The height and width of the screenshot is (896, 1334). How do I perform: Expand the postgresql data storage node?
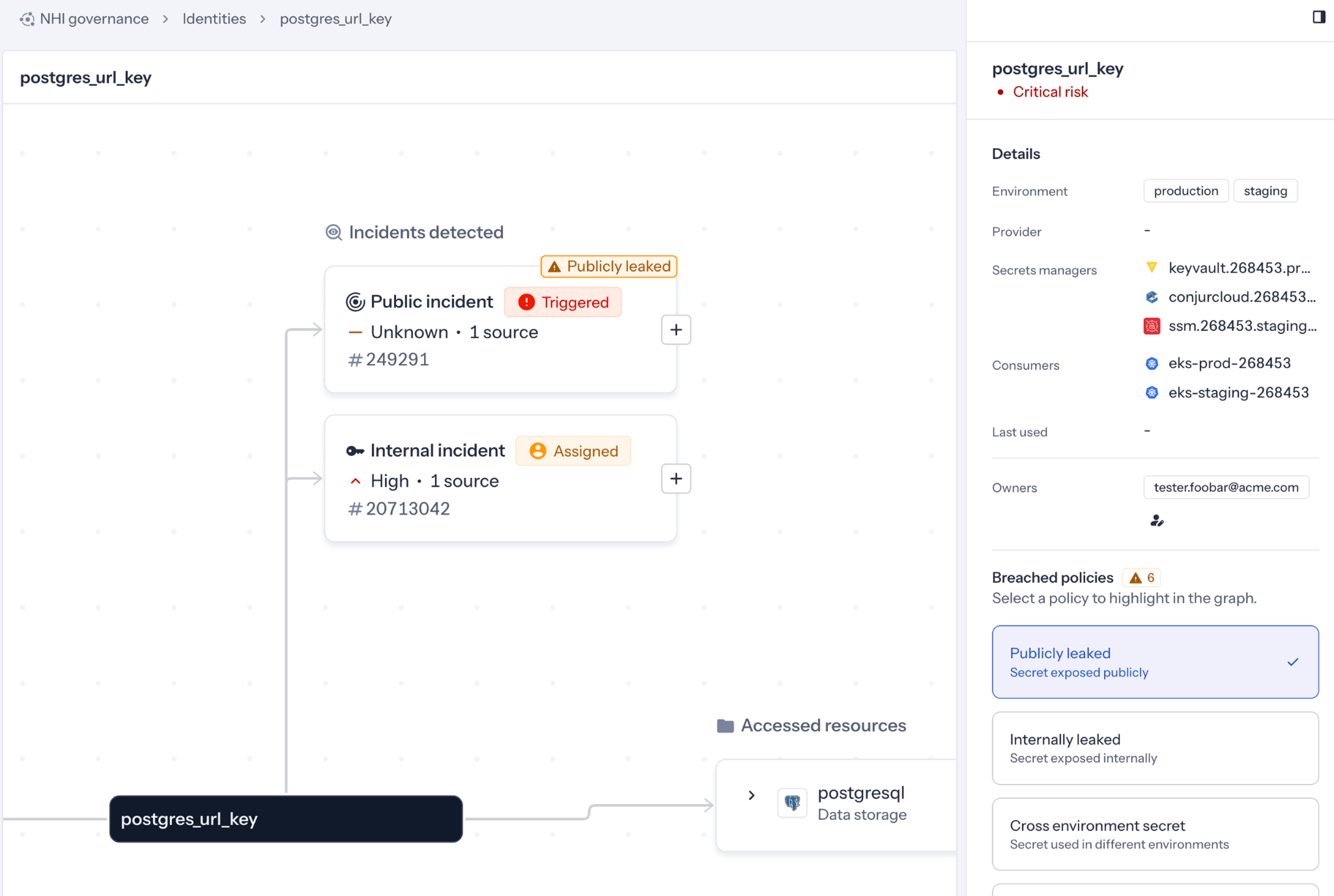751,795
